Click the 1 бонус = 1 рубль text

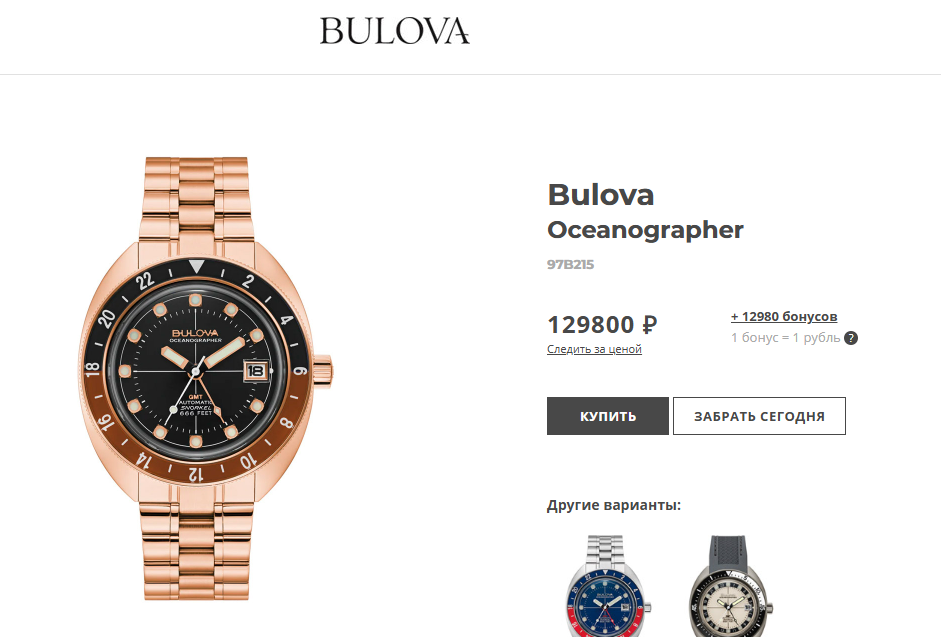(785, 338)
